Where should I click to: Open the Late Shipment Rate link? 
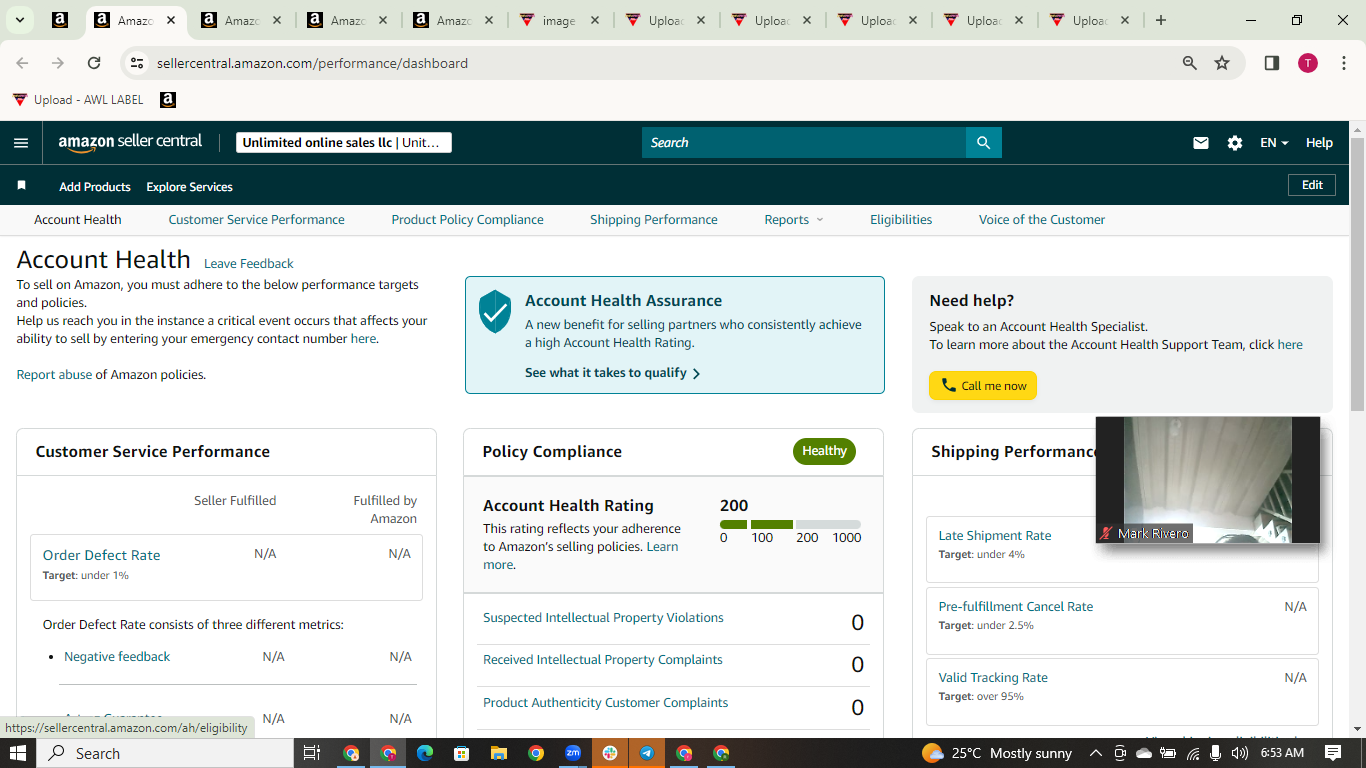click(995, 536)
